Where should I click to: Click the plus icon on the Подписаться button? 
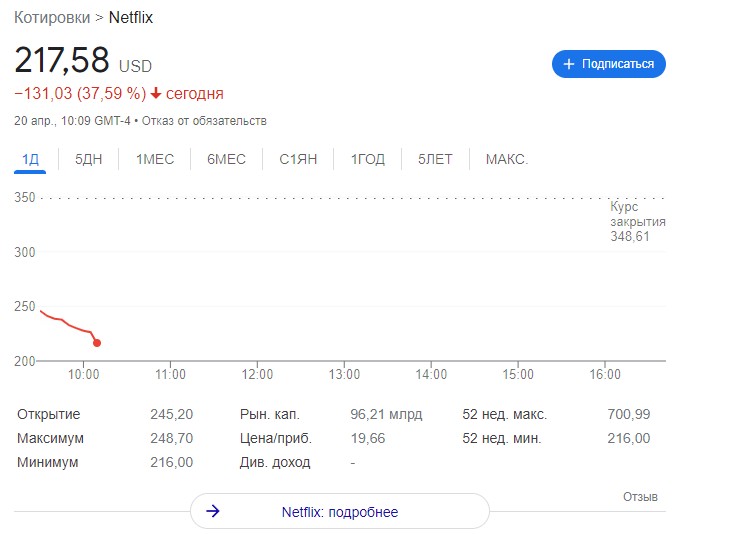click(569, 64)
